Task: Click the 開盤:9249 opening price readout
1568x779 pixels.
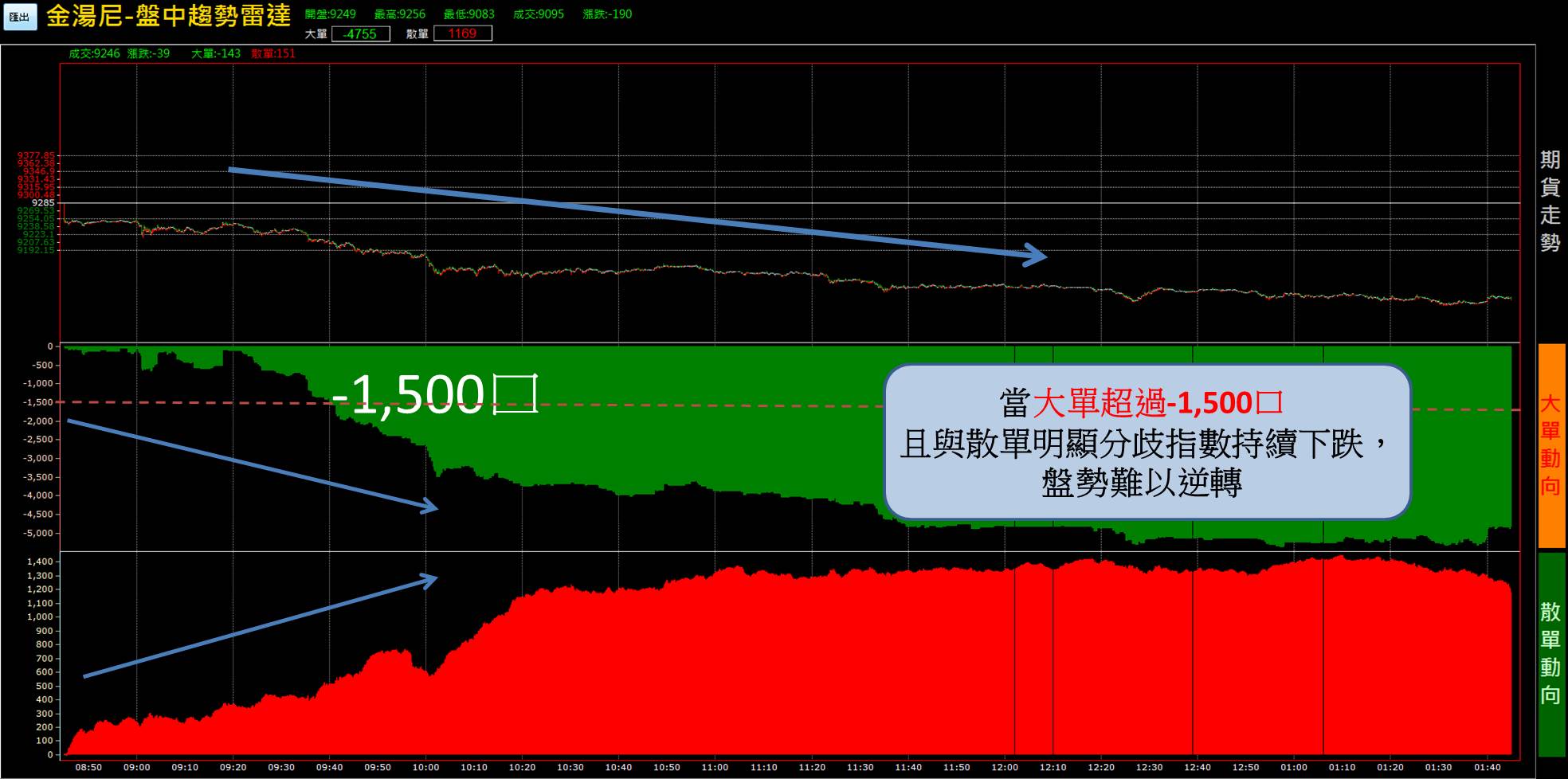Action: pyautogui.click(x=330, y=14)
